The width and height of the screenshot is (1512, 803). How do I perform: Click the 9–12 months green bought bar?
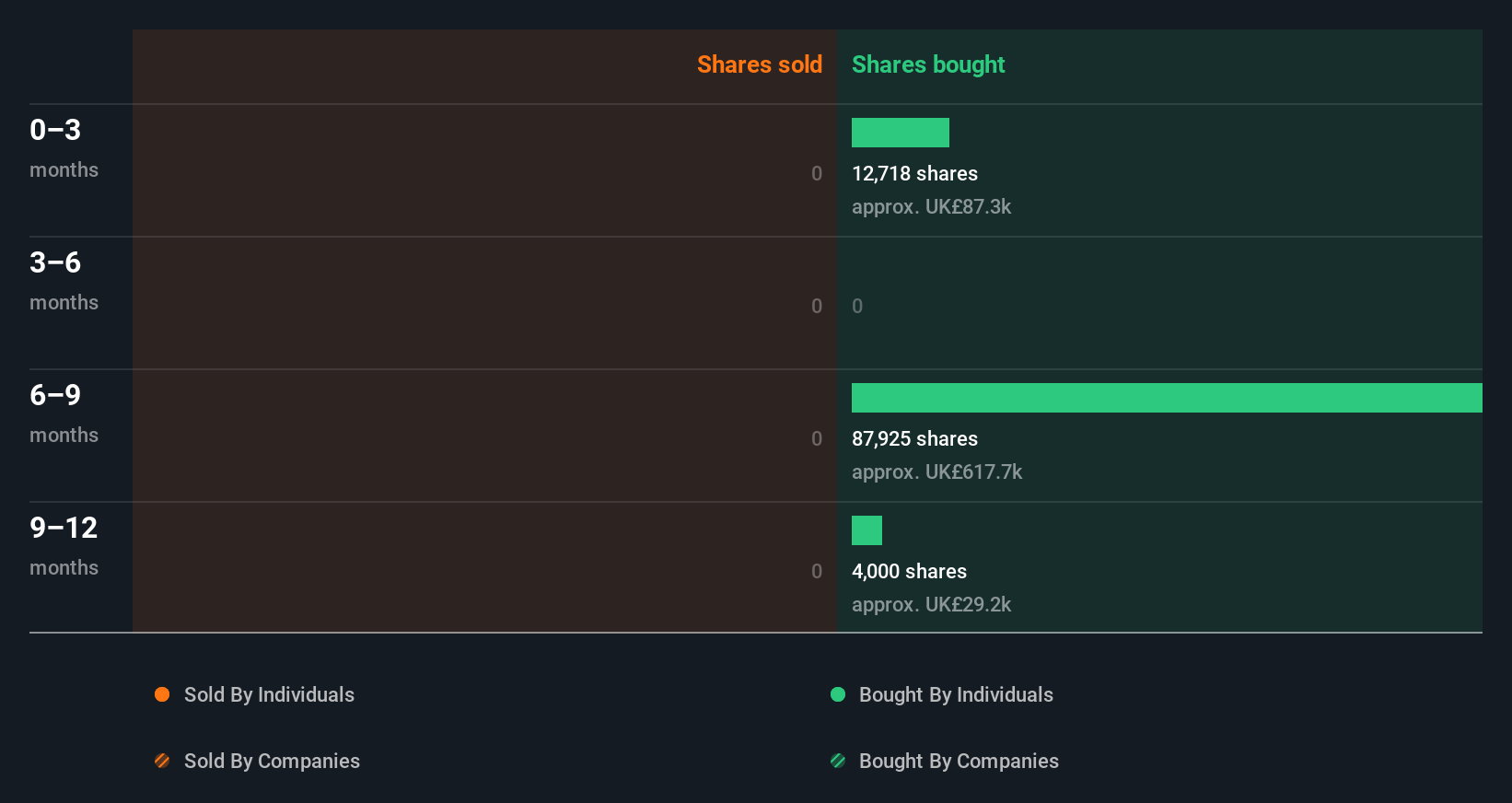click(866, 530)
